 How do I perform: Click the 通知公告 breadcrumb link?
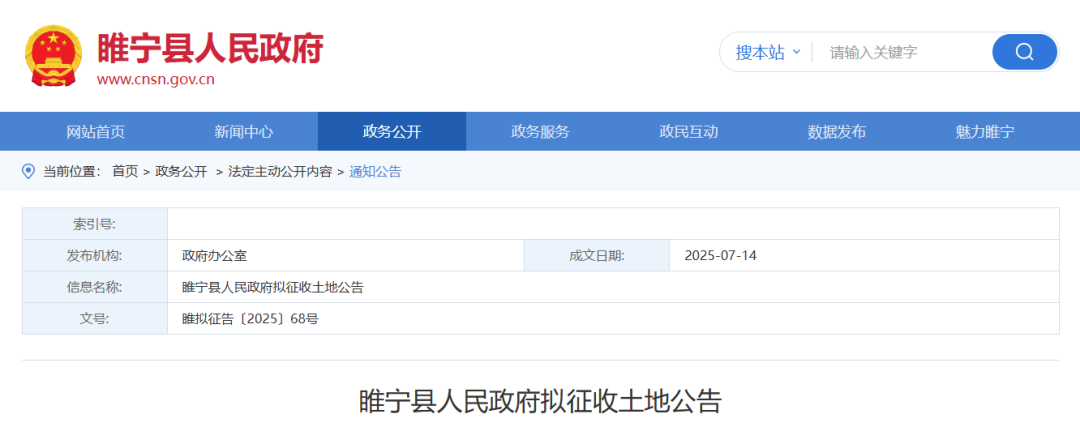pos(375,172)
